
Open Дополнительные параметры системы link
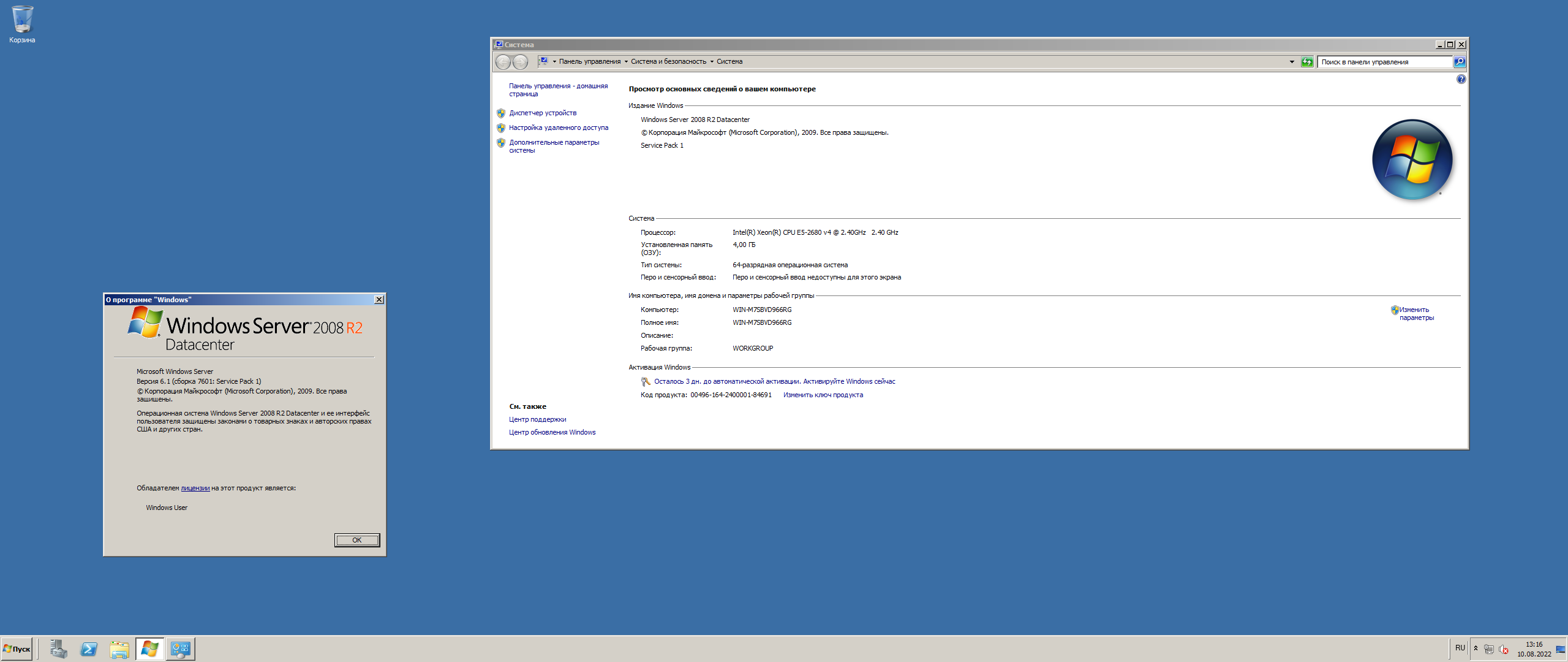click(x=554, y=146)
